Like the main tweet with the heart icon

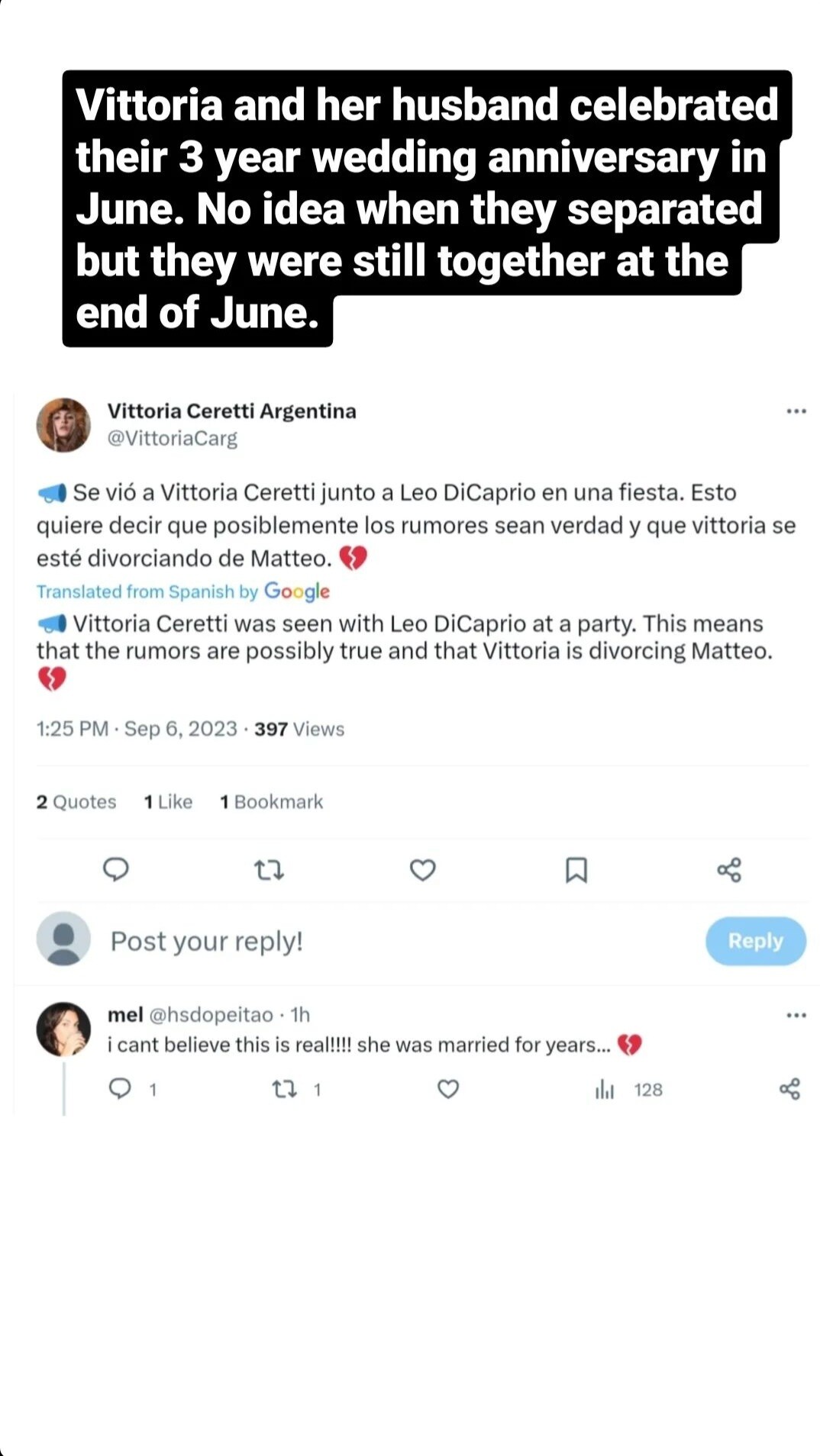click(x=422, y=869)
